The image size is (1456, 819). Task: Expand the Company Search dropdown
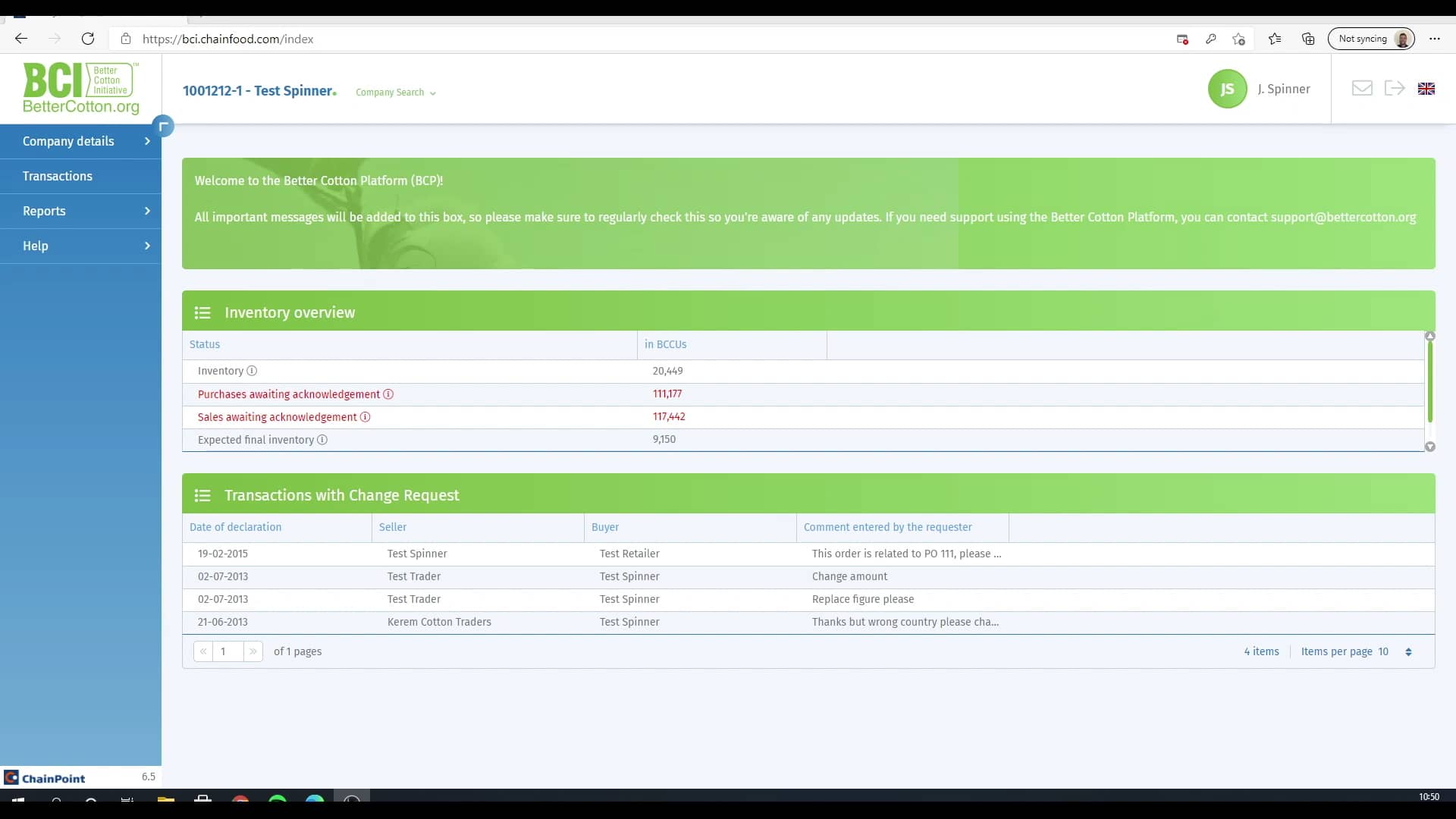point(395,93)
